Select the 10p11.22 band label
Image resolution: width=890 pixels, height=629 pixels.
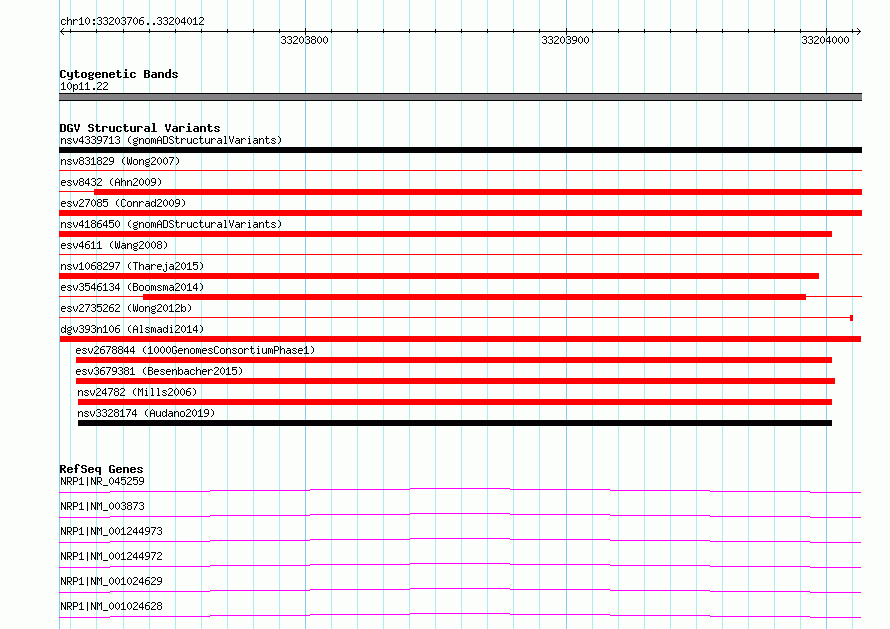tap(84, 86)
